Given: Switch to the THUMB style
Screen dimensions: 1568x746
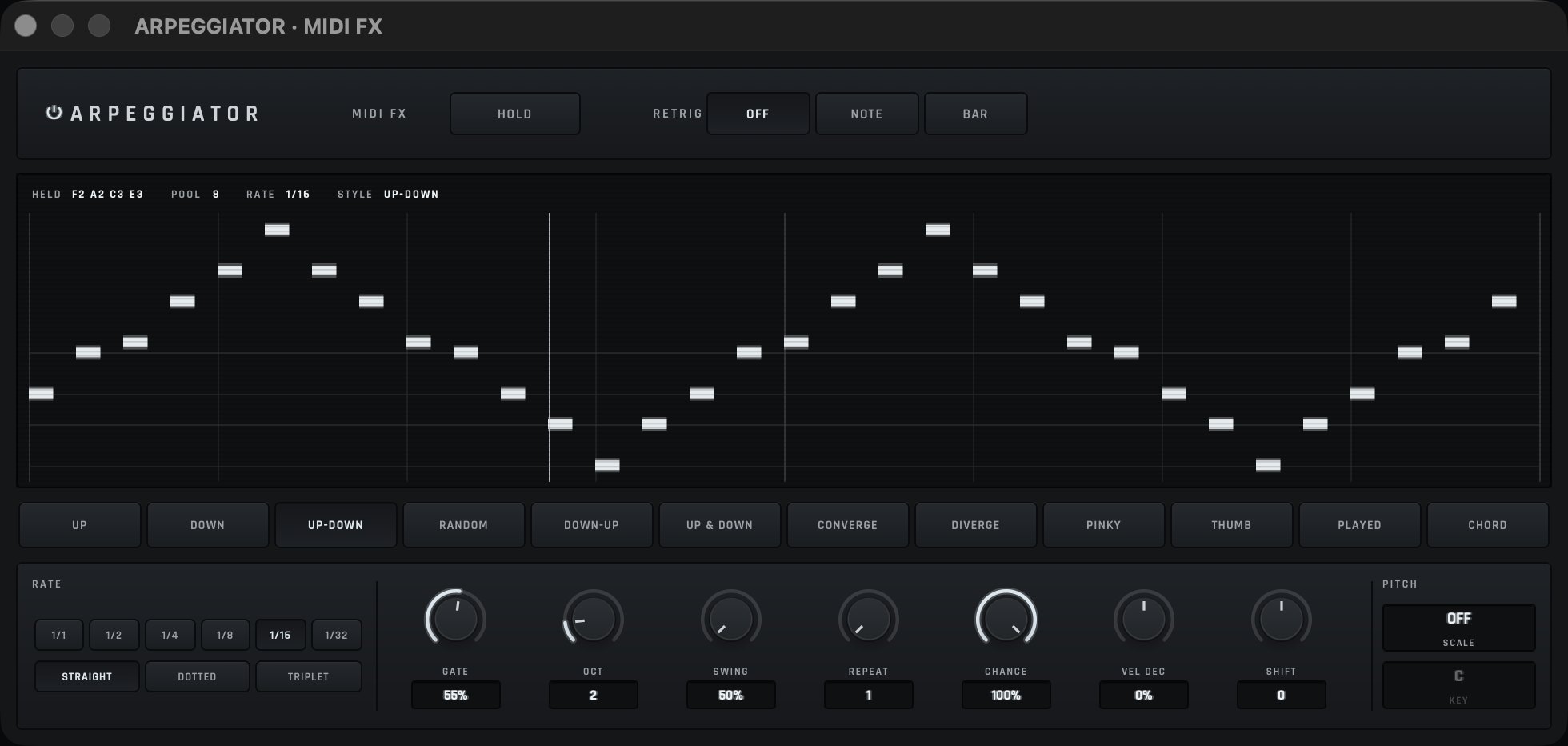Looking at the screenshot, I should tap(1232, 525).
